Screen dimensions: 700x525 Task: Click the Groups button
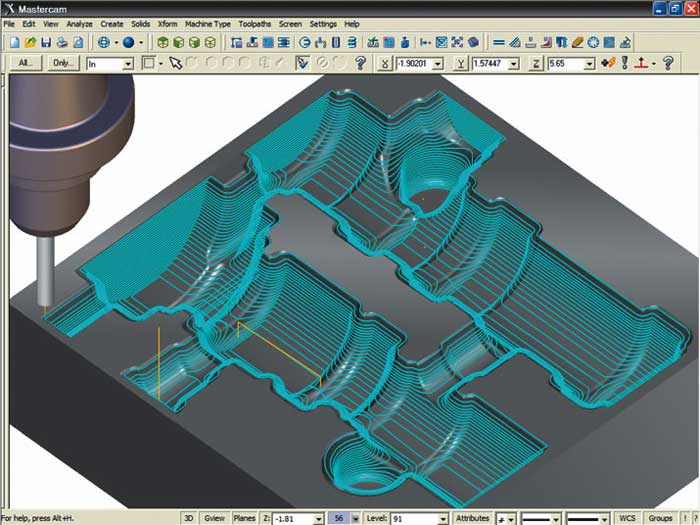coord(661,518)
